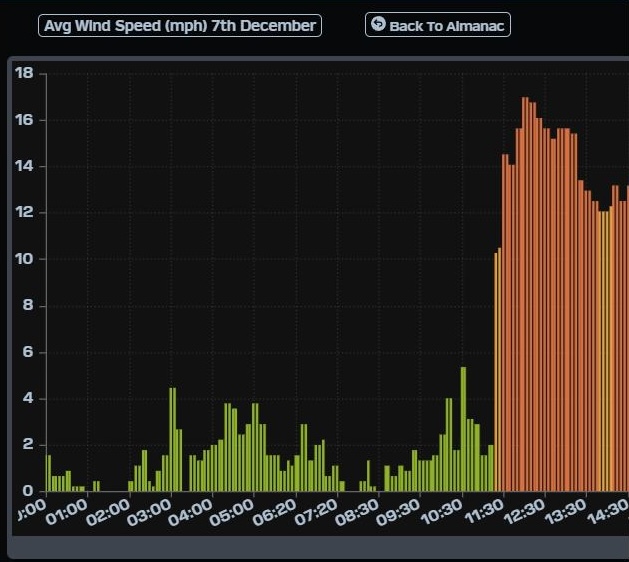Click the 6 value on the y-axis
629x562 pixels.
coord(28,352)
